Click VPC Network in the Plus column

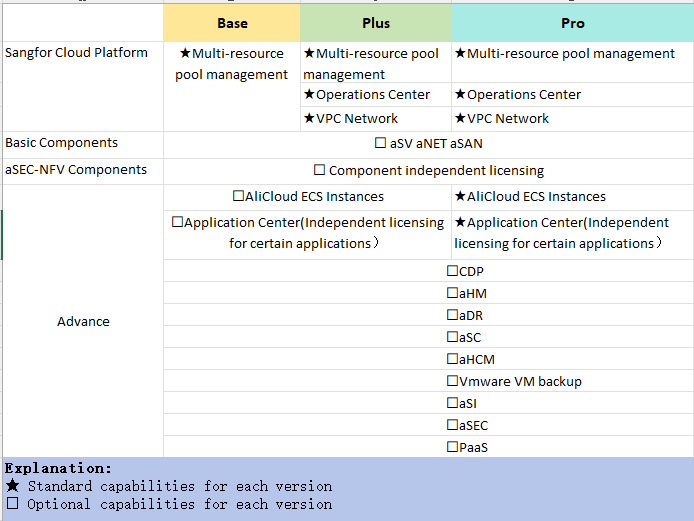376,119
